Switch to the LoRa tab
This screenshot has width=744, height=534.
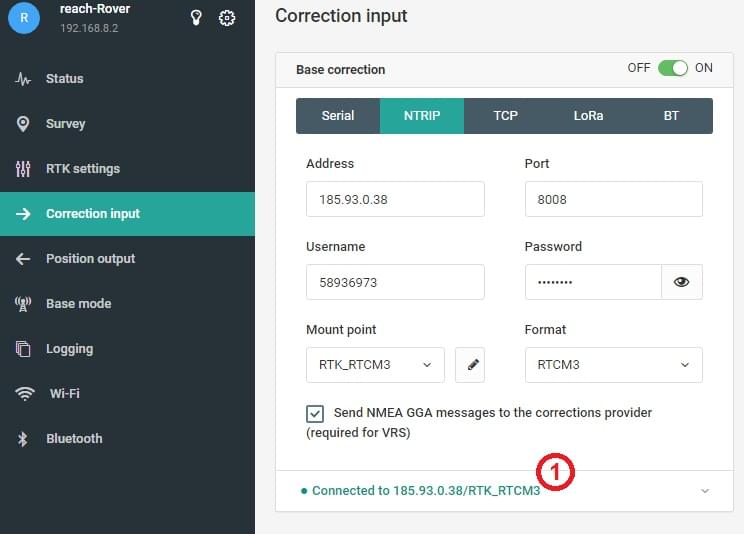point(588,115)
